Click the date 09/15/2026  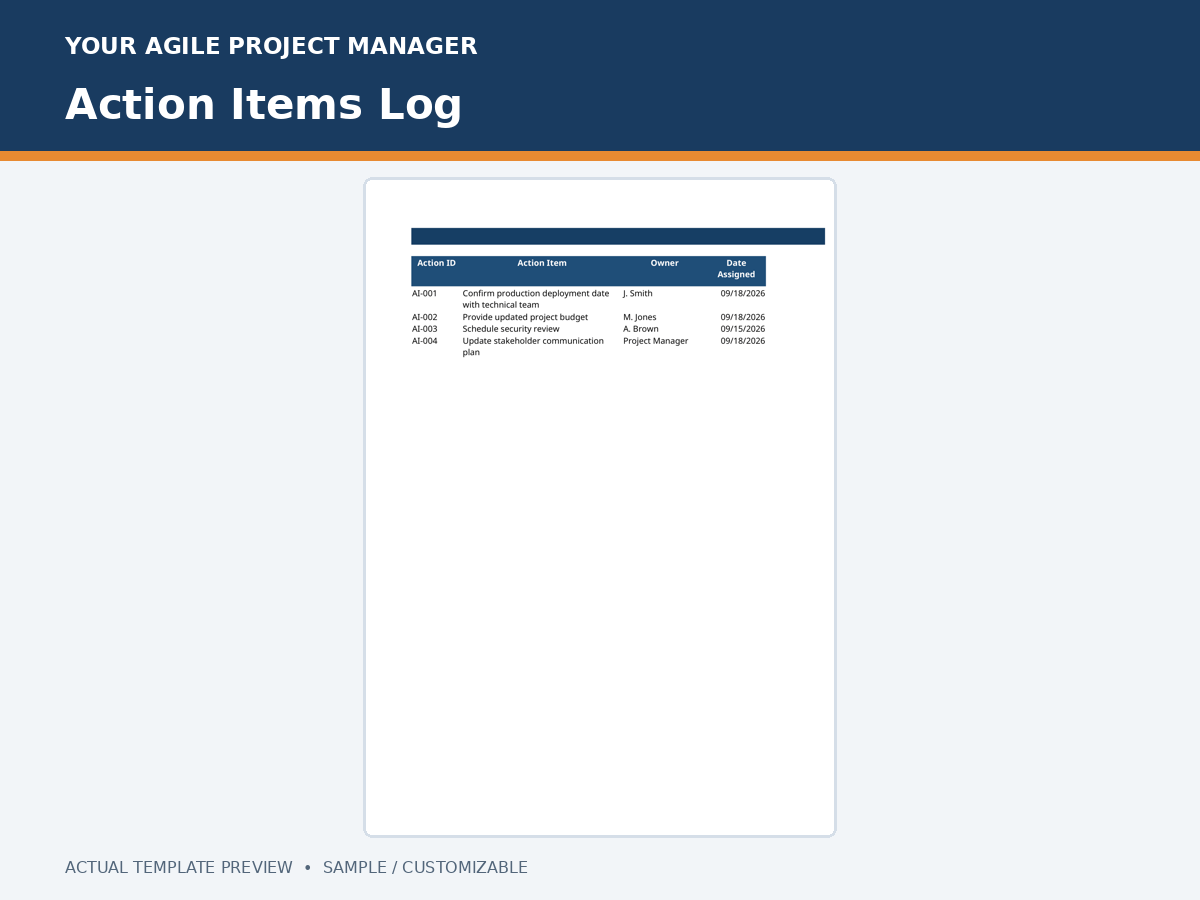(743, 329)
